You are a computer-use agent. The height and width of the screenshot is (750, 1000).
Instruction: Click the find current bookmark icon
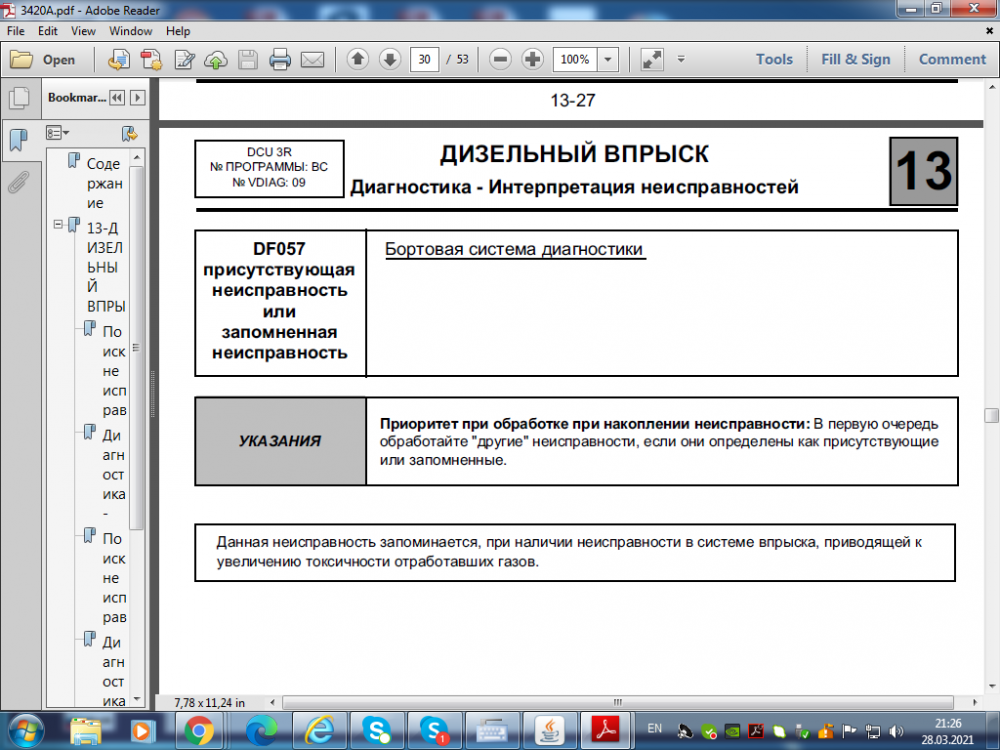pyautogui.click(x=129, y=133)
